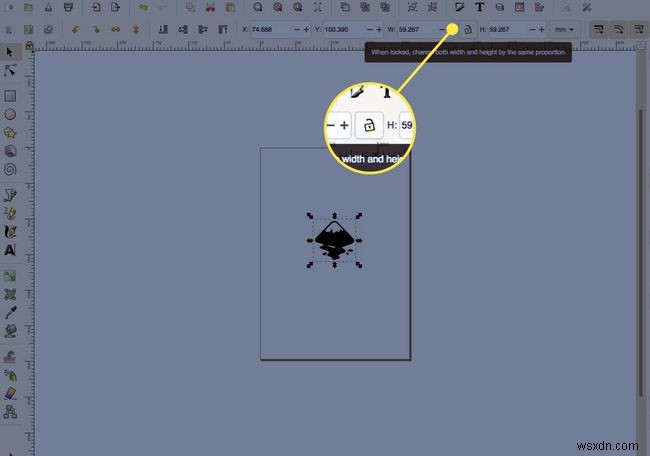The width and height of the screenshot is (650, 456).
Task: Click the Import icon
Action: click(96, 7)
